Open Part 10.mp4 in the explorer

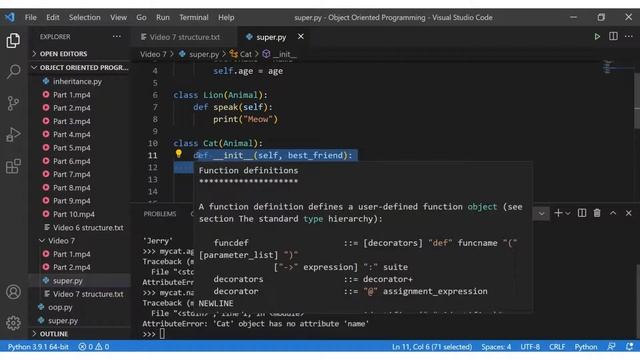pos(73,214)
